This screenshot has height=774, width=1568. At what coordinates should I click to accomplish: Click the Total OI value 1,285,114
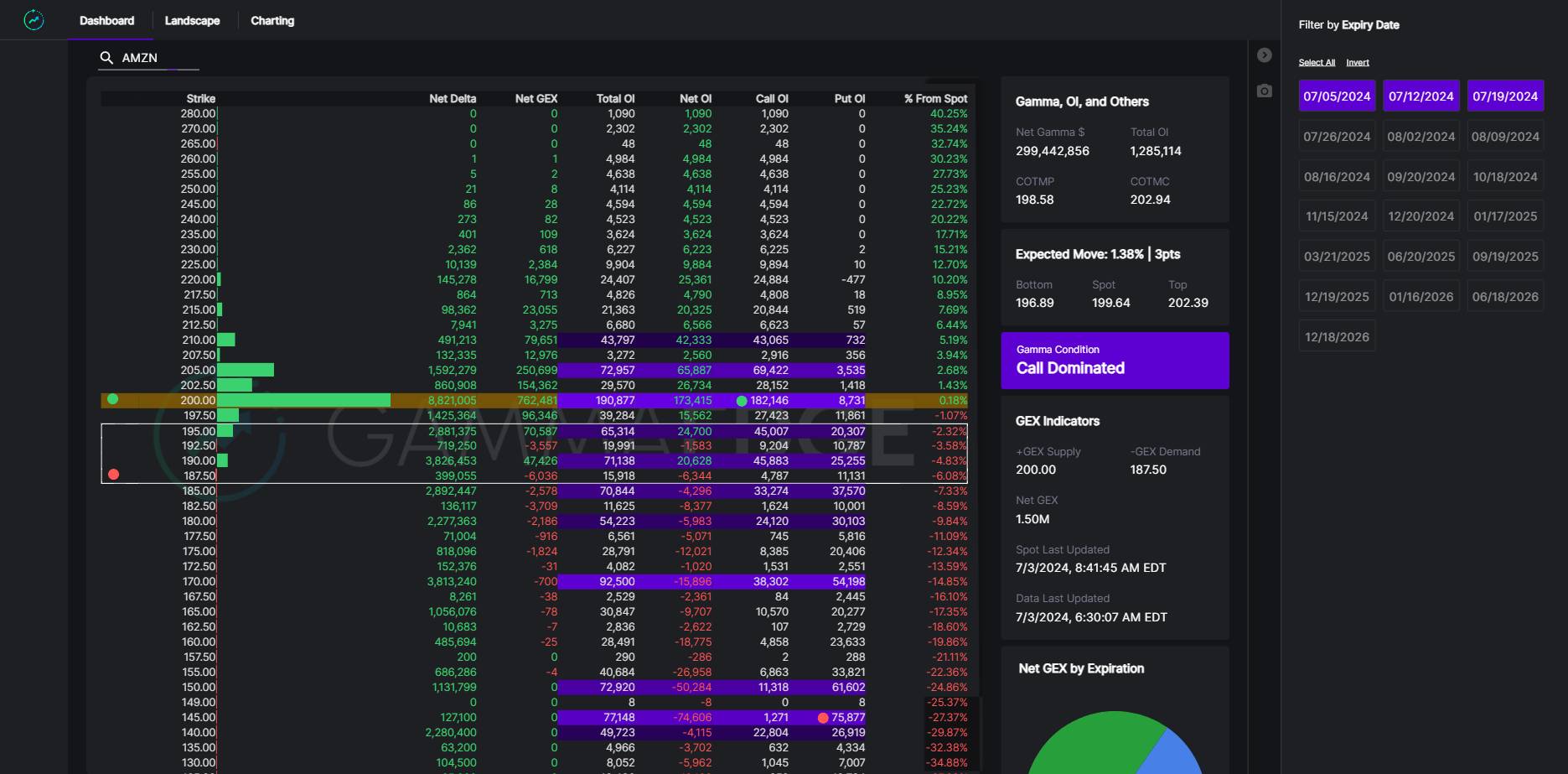coord(1156,151)
